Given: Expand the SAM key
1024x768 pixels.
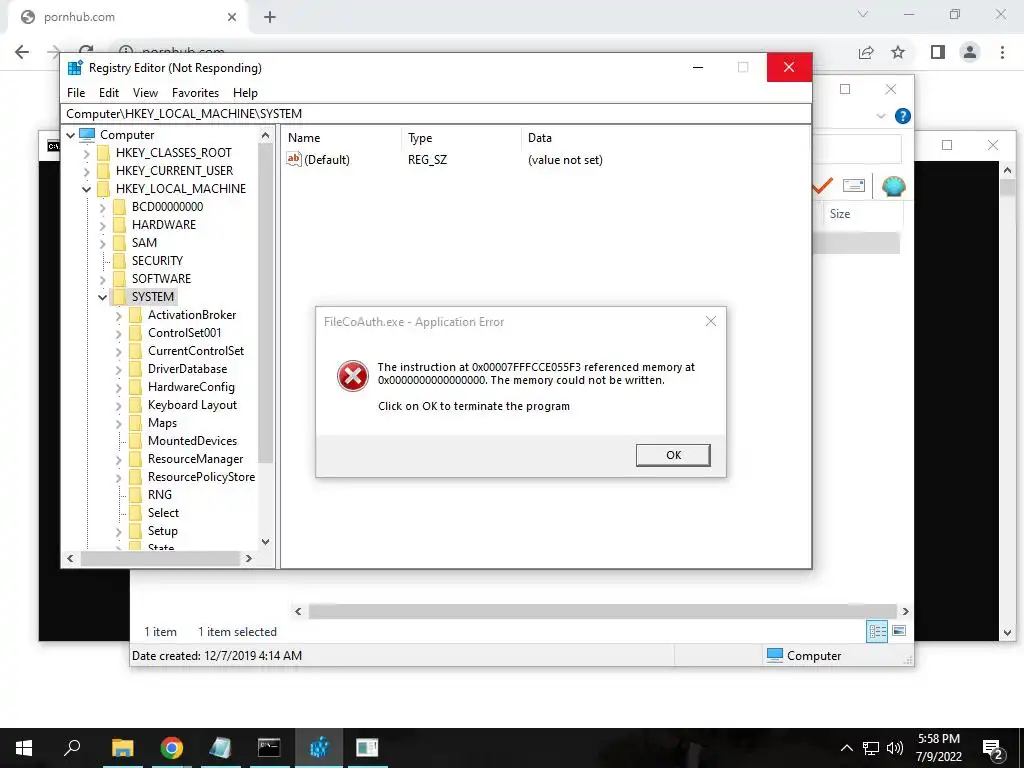Looking at the screenshot, I should (103, 244).
